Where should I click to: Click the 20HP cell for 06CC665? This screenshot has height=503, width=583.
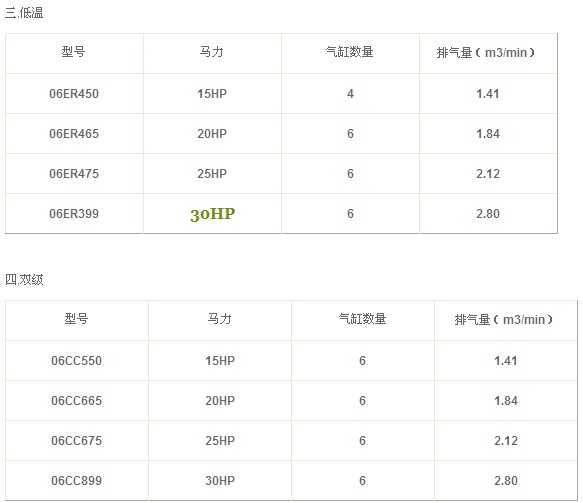pos(220,401)
